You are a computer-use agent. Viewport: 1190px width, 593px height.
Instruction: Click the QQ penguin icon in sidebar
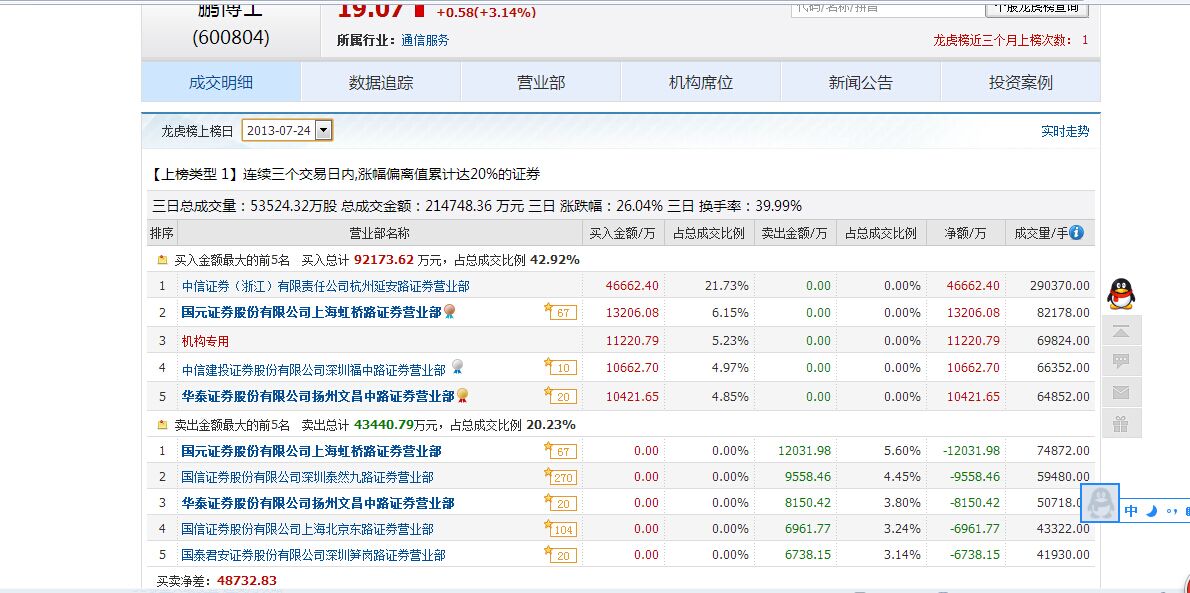(1121, 294)
